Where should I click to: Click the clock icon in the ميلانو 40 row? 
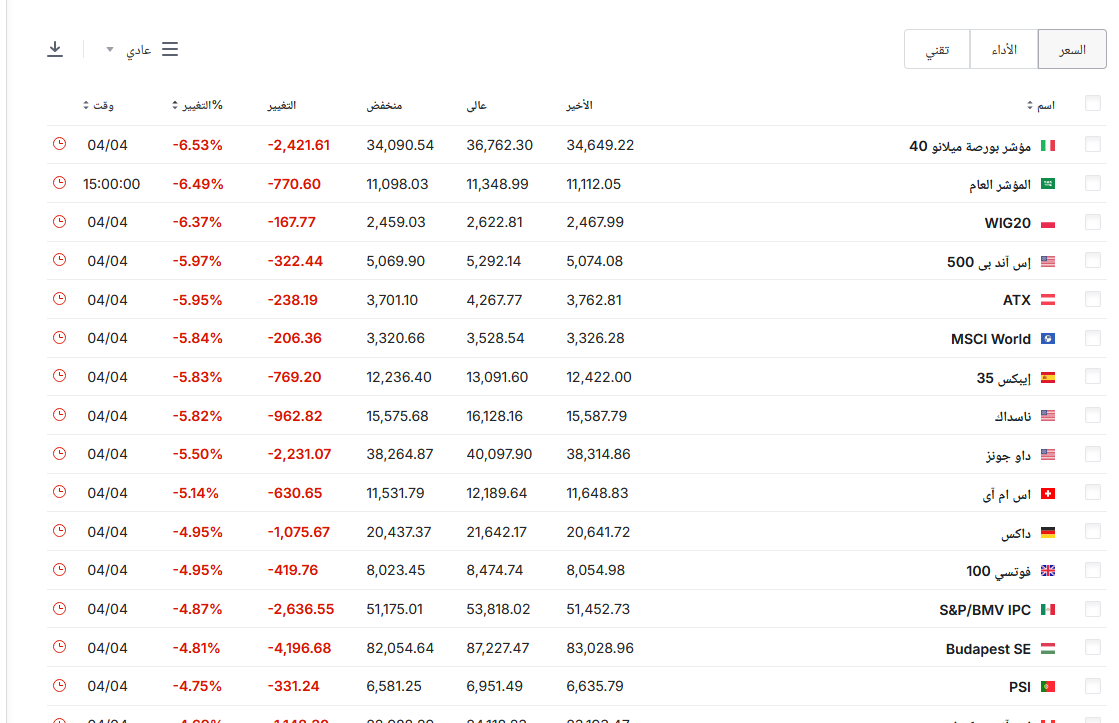click(x=59, y=144)
